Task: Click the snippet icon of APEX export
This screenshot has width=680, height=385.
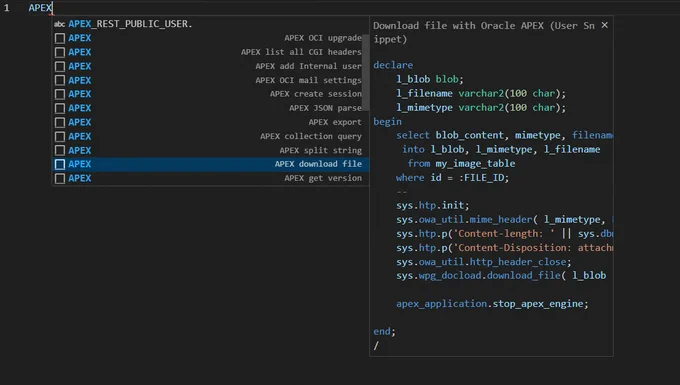Action: 60,122
